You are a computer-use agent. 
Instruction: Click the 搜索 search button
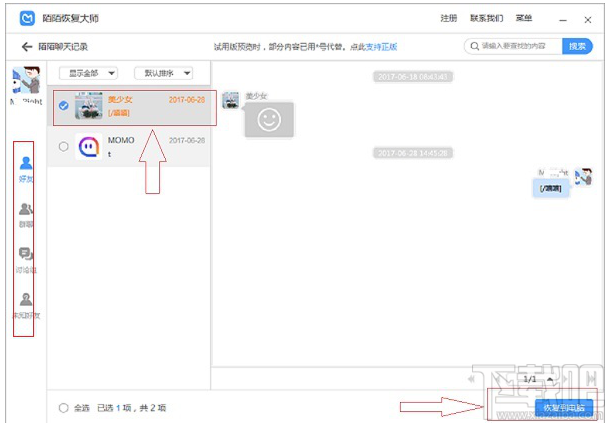tap(577, 46)
